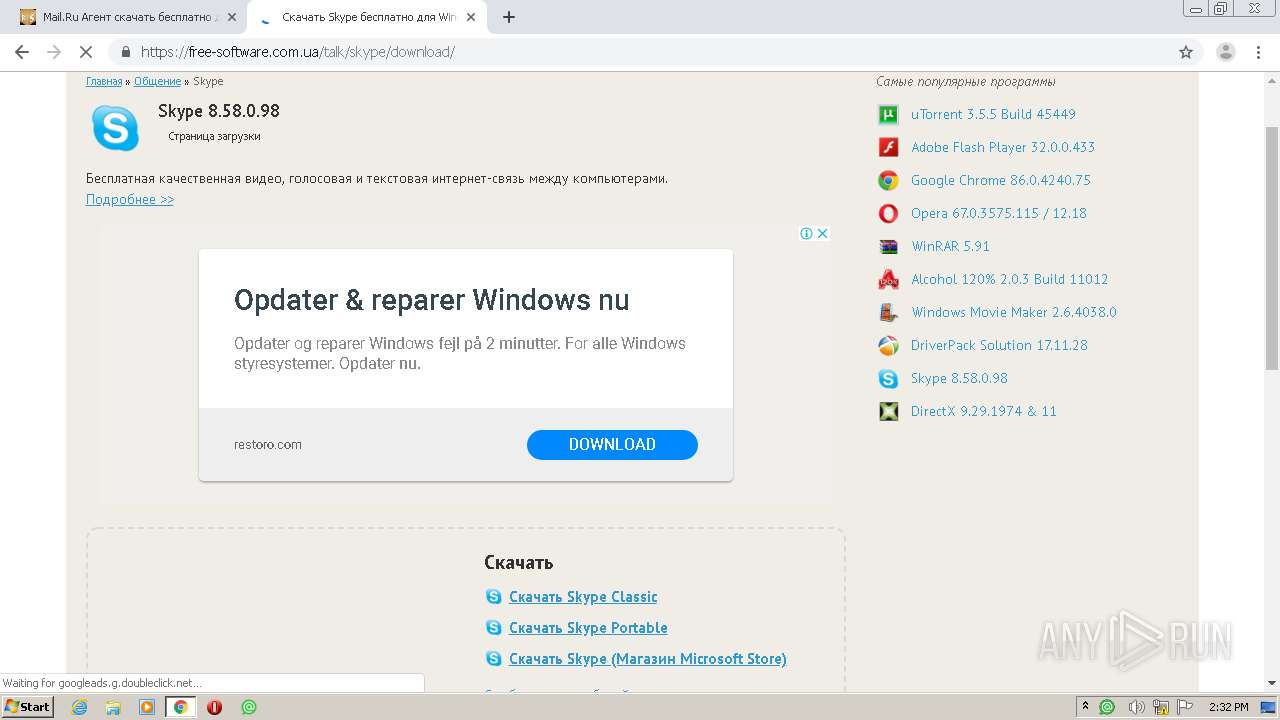Click the taskbar clock showing 2:32 PM
The width and height of the screenshot is (1280, 720).
pyautogui.click(x=1229, y=707)
